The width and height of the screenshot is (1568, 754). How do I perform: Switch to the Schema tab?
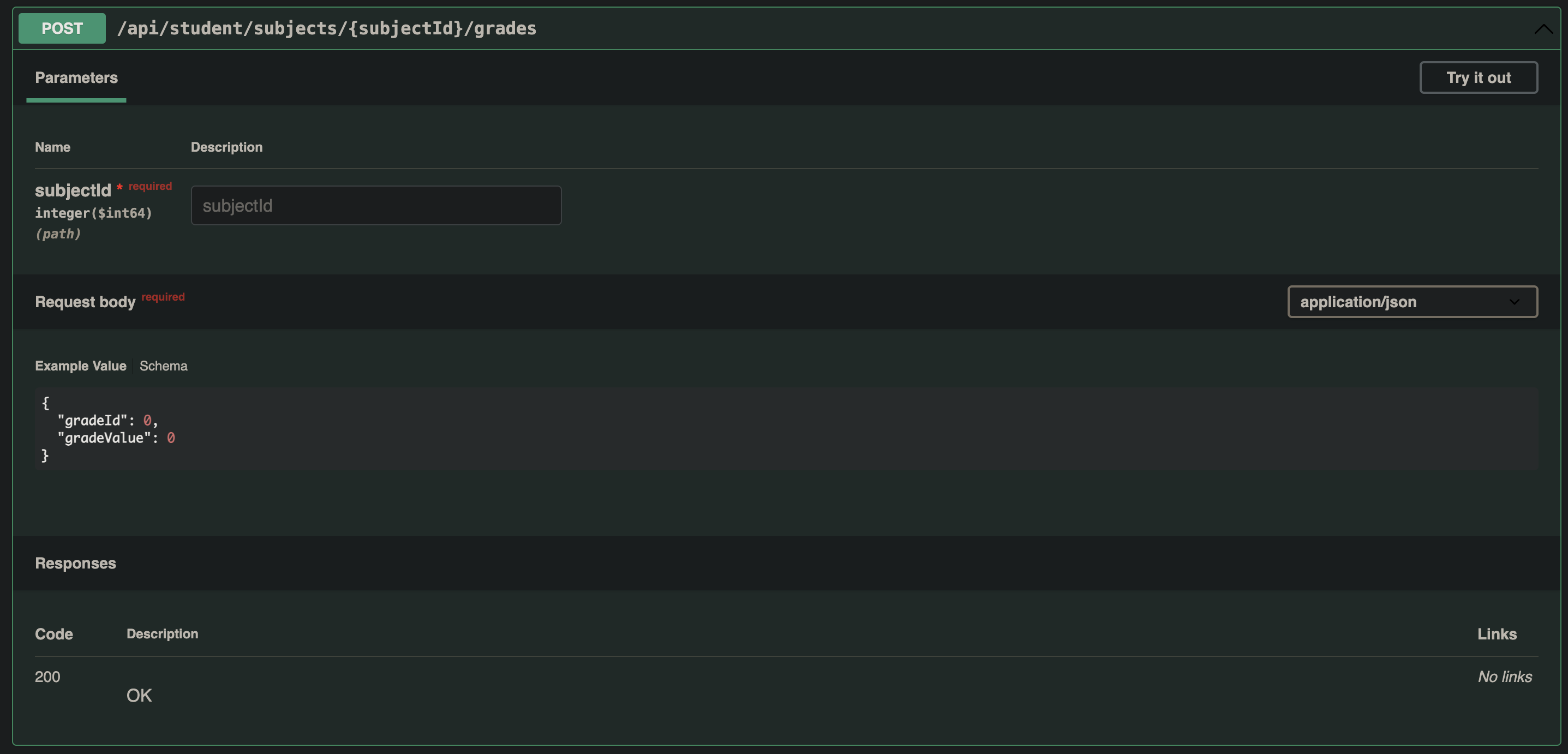click(163, 366)
